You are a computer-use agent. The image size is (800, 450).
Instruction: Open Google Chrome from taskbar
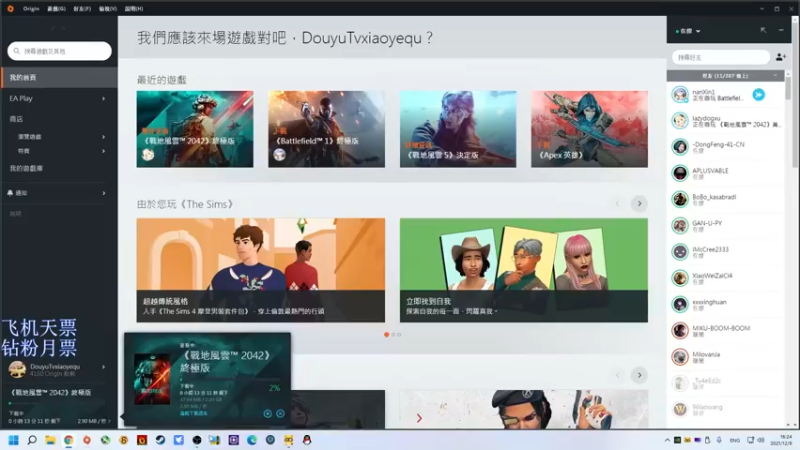pyautogui.click(x=68, y=440)
